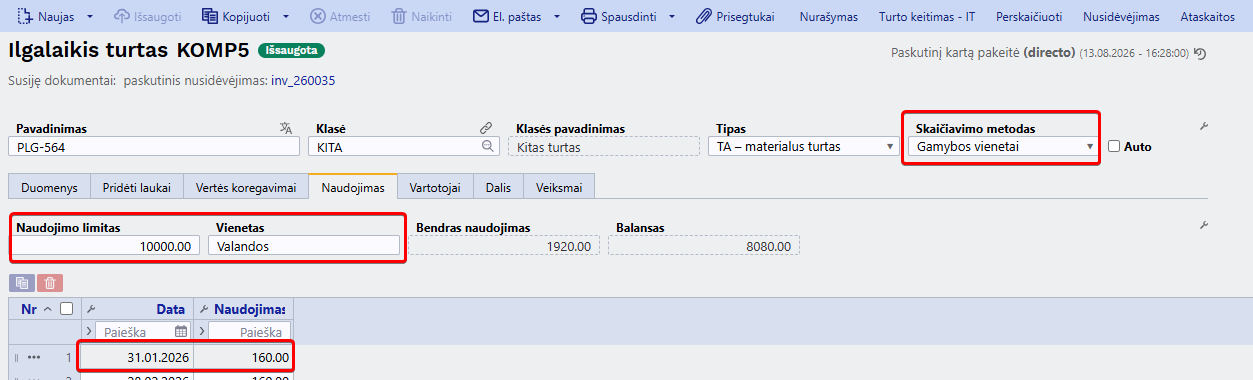1253x380 pixels.
Task: Click the Naudojimo limitas field
Action: click(x=104, y=245)
